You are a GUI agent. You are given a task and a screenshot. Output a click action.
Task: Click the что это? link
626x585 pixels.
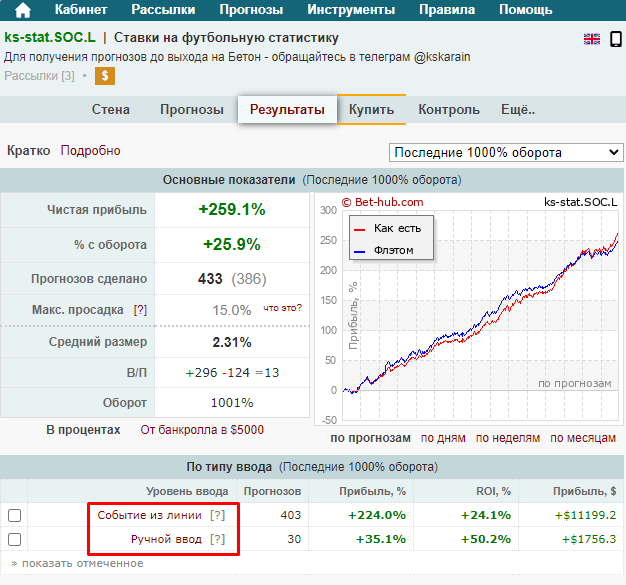[283, 308]
